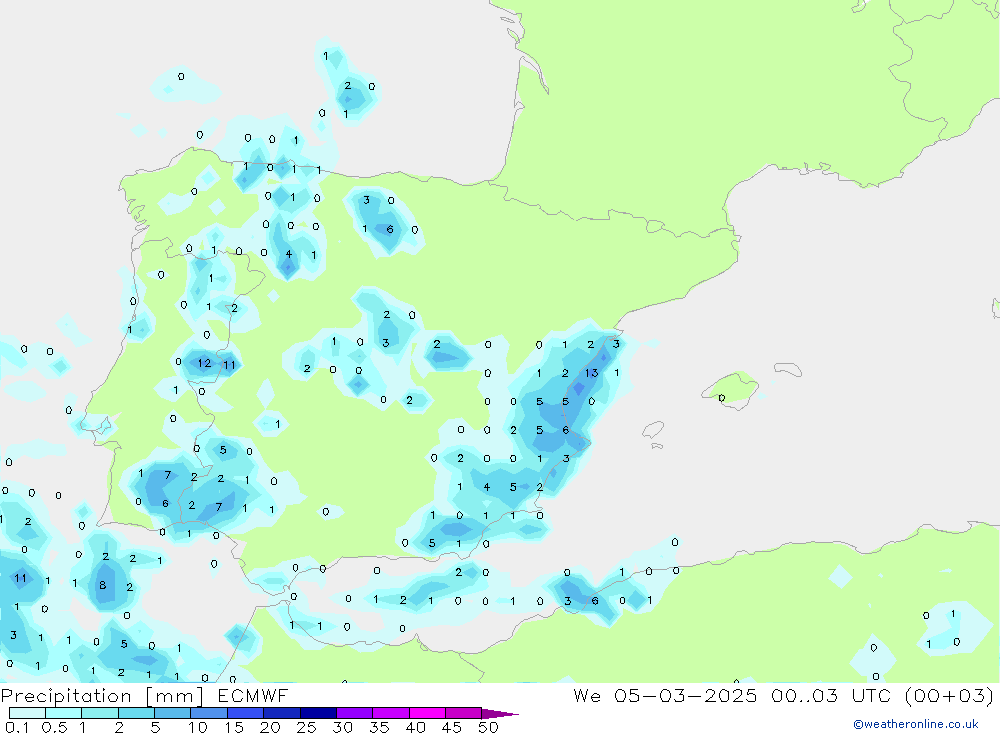Click the 2–5 mm legend color swatch
Viewport: 1000px width, 733px height.
click(136, 713)
